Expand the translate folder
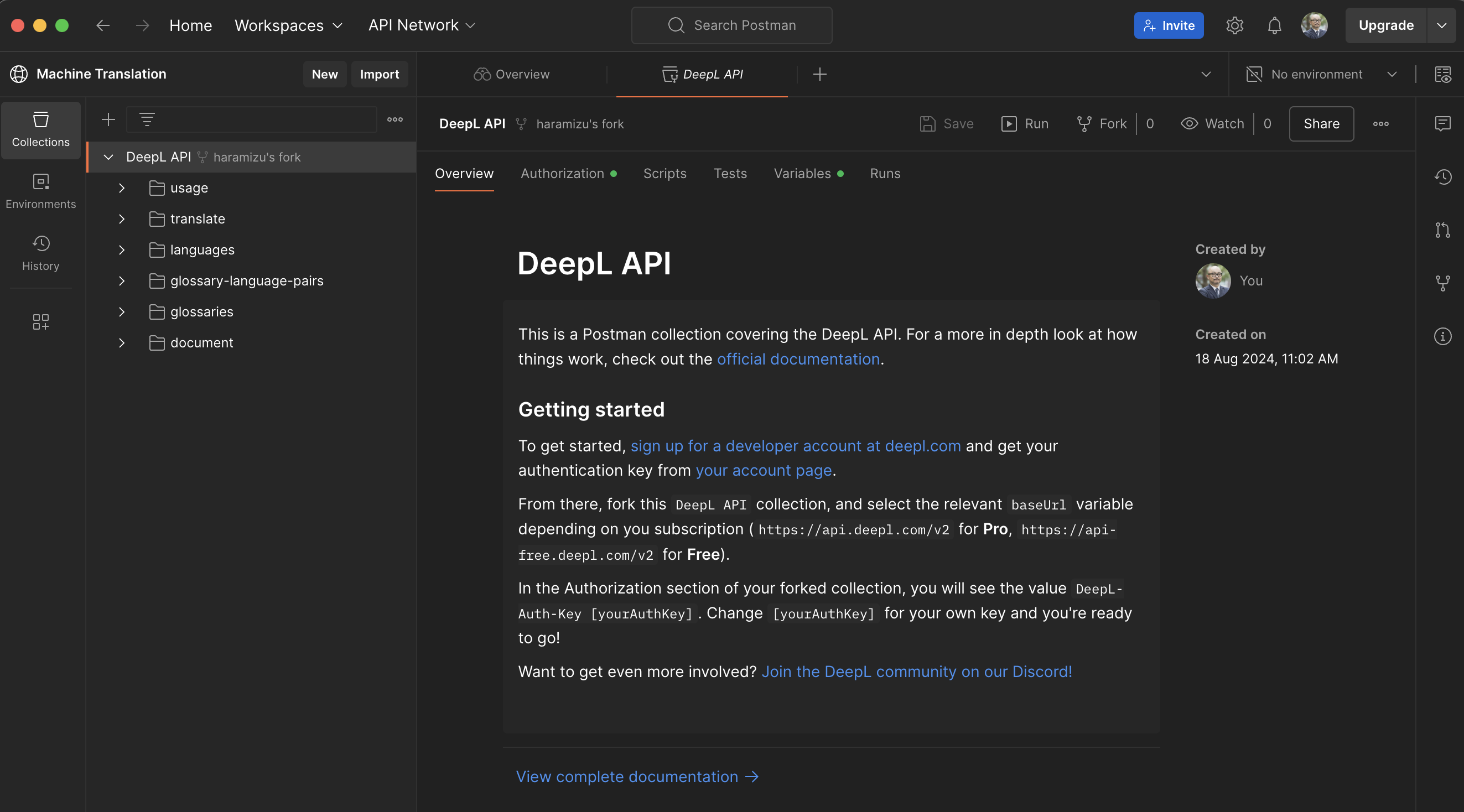 (x=121, y=219)
